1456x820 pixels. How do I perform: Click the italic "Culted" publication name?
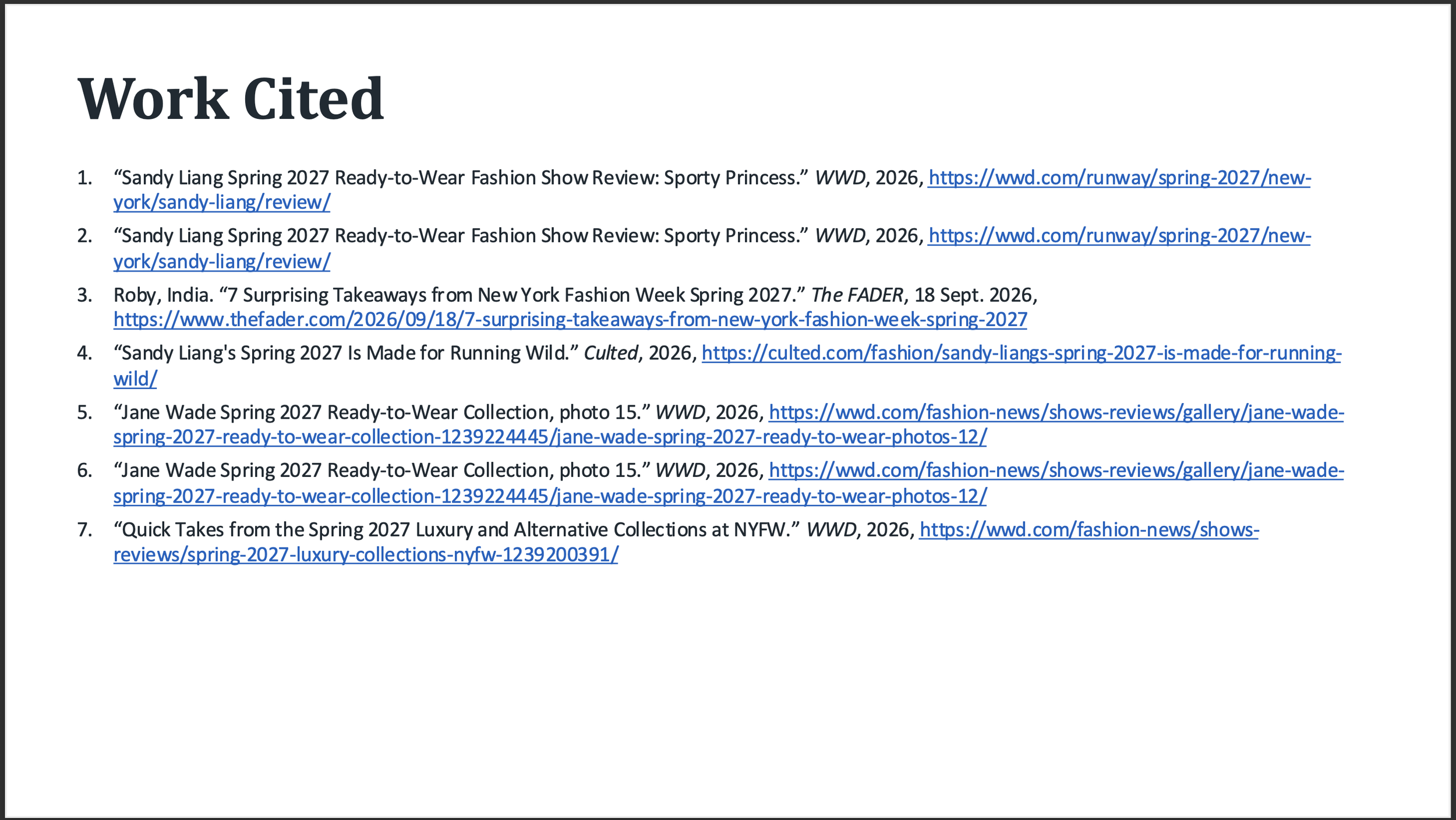611,353
